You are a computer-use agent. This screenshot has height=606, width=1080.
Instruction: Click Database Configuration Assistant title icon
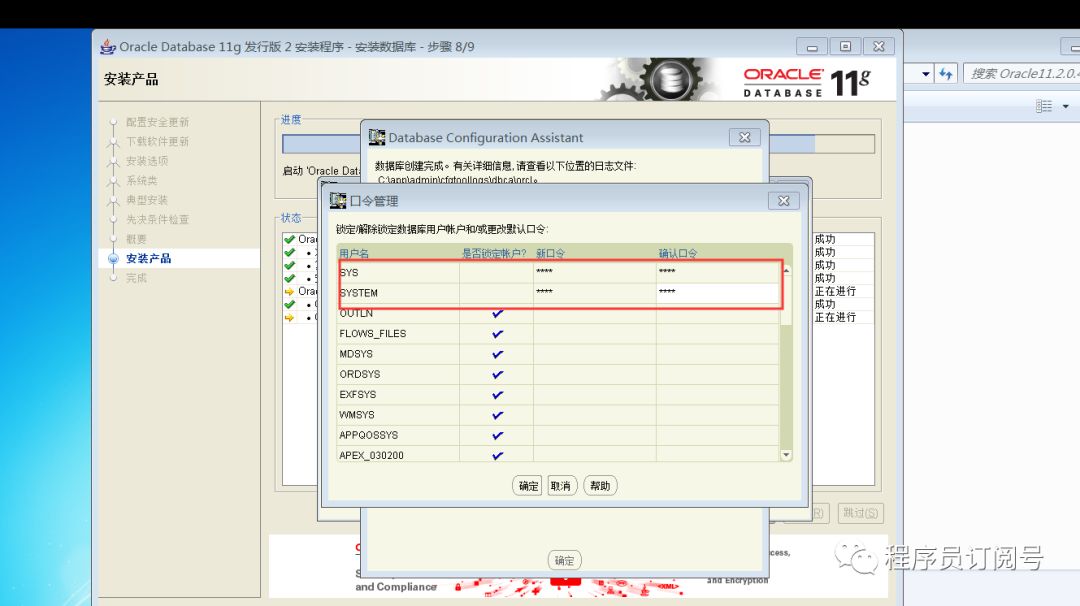tap(377, 137)
